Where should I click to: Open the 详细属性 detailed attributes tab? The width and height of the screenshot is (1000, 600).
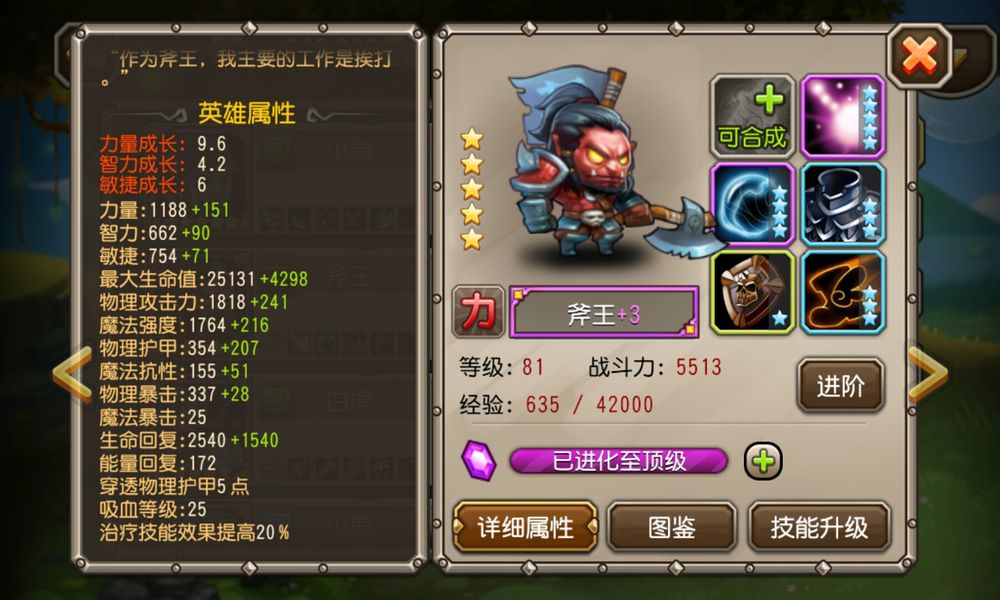click(x=526, y=527)
